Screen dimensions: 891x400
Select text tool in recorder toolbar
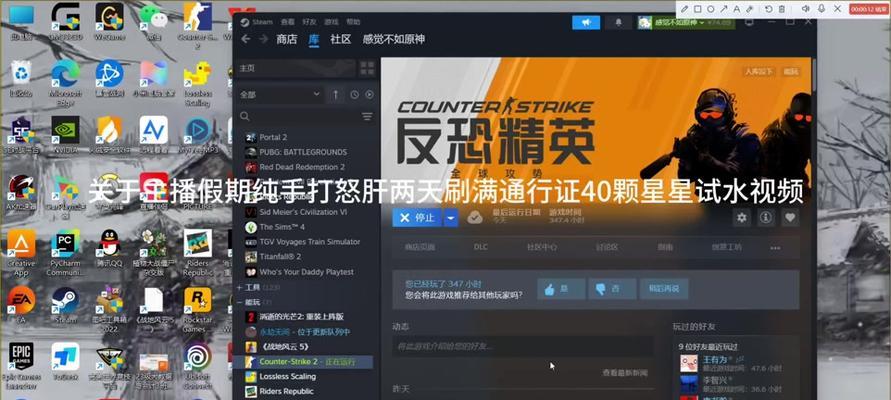pyautogui.click(x=736, y=9)
